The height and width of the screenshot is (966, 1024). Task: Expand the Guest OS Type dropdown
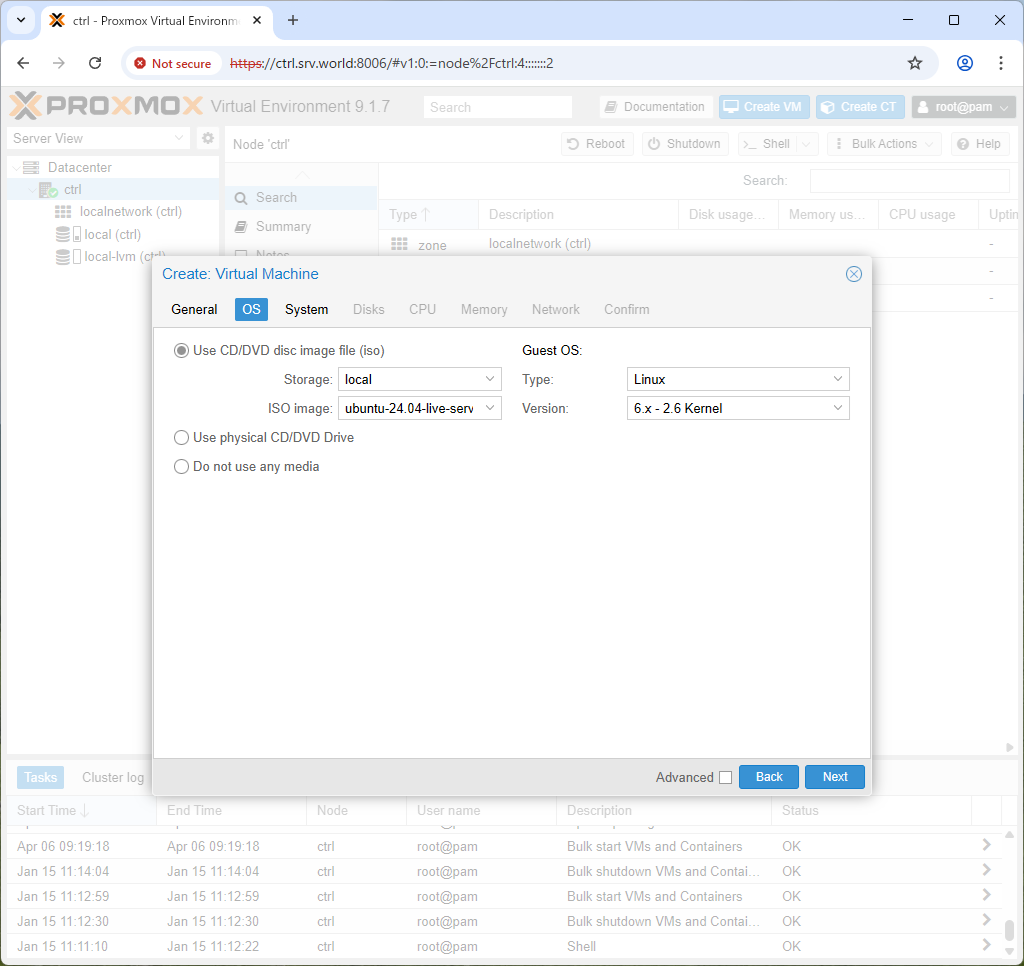coord(738,379)
